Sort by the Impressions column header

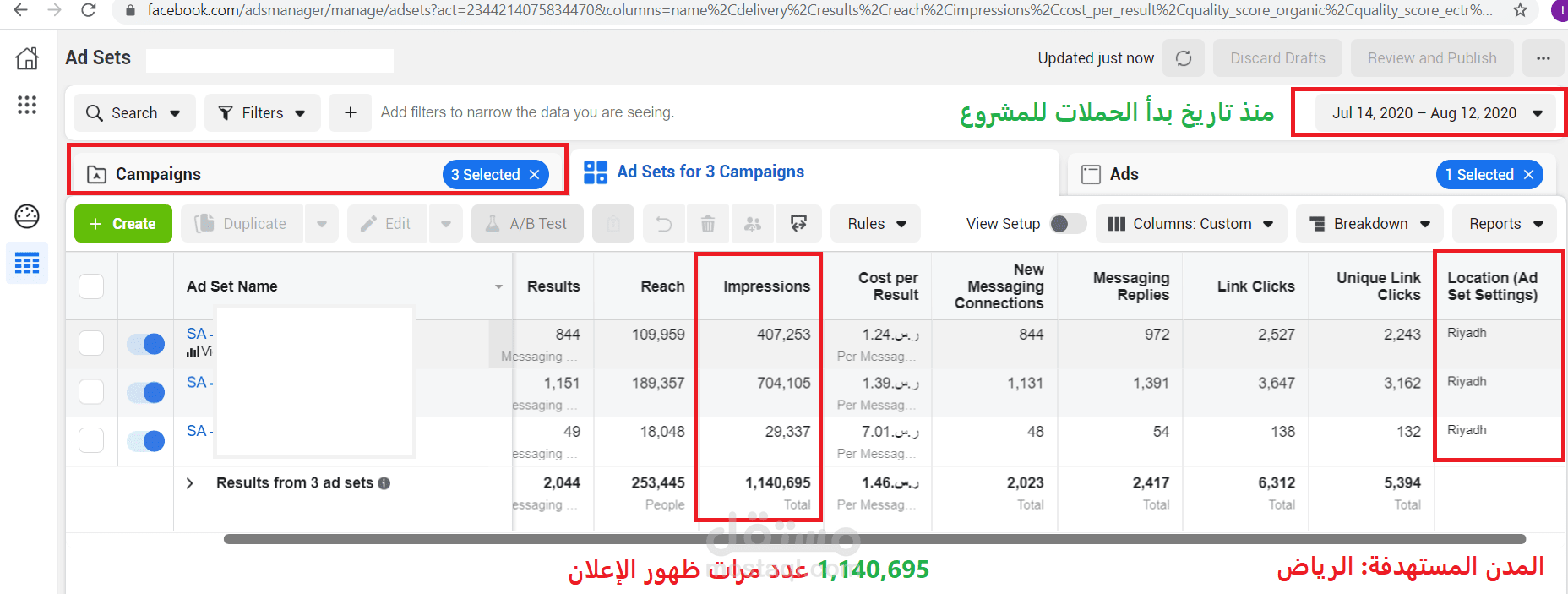[766, 286]
